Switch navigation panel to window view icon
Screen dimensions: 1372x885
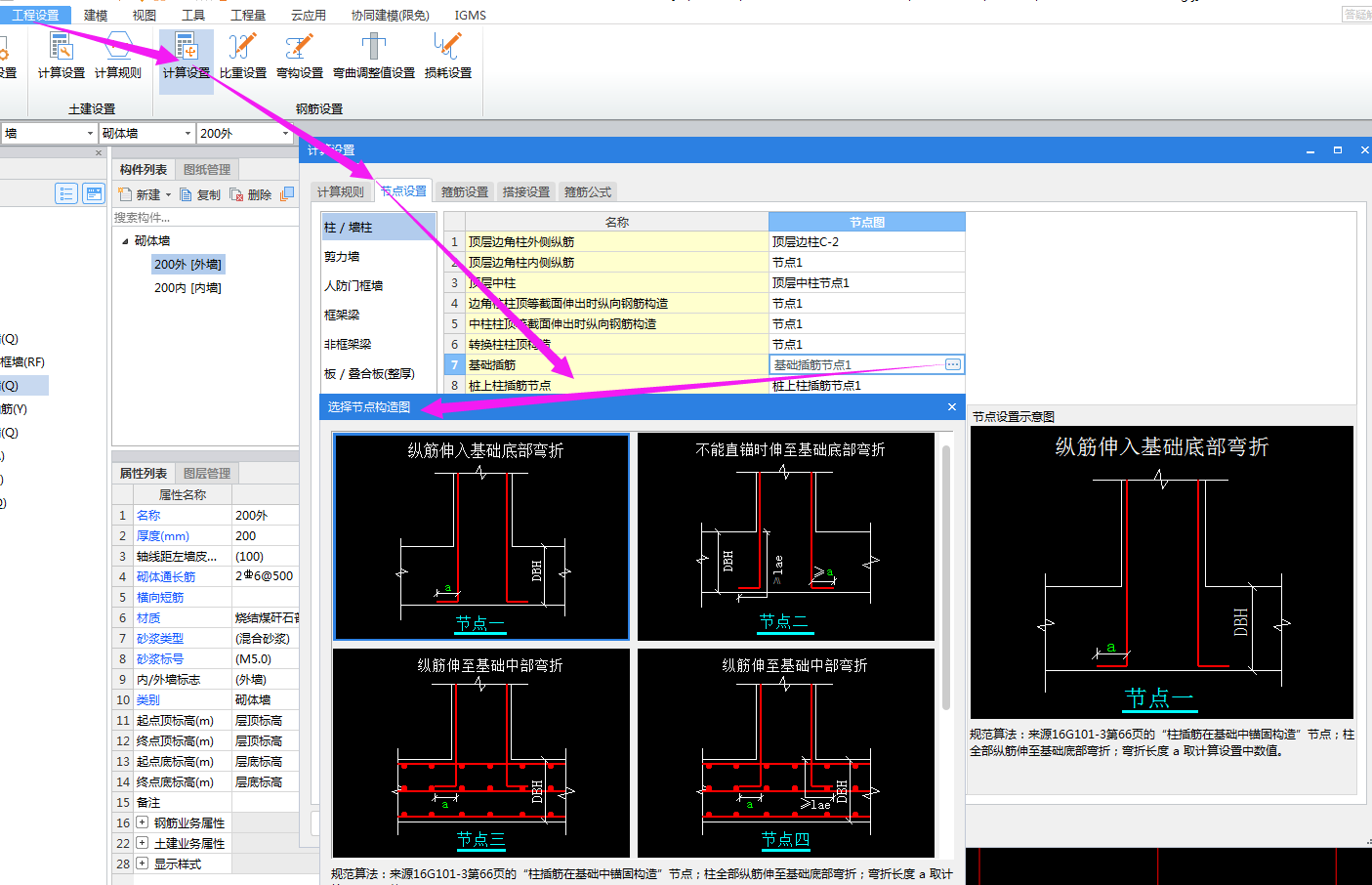click(x=94, y=193)
